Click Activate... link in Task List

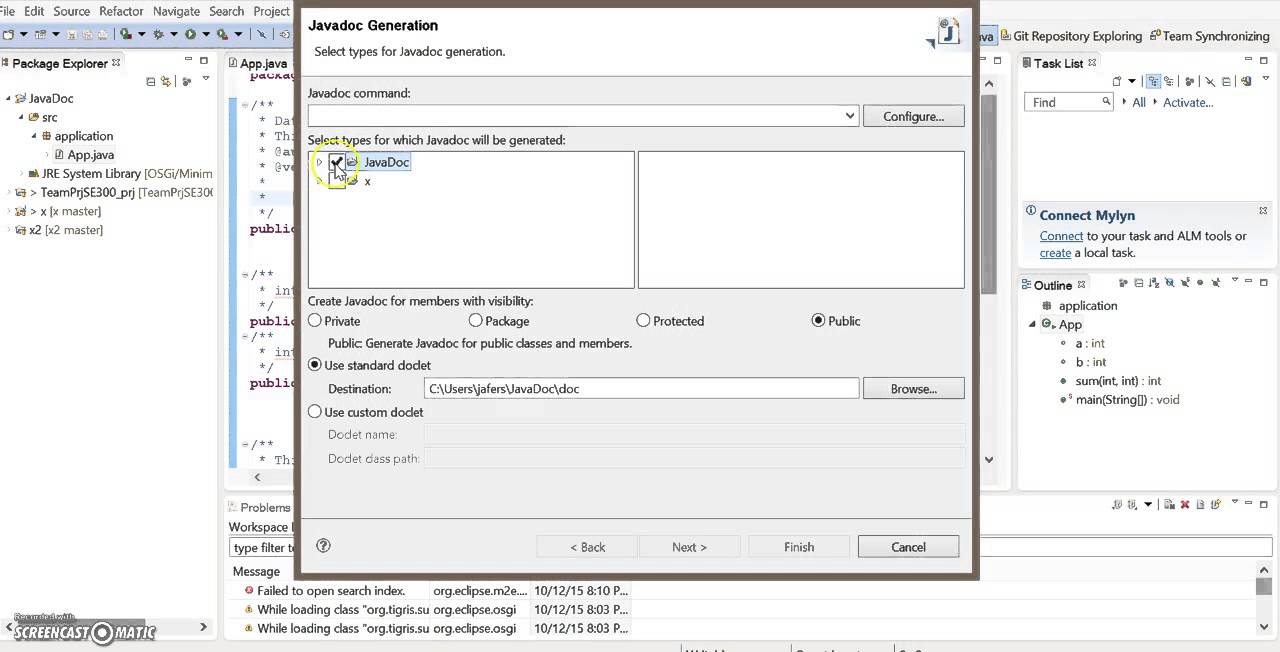tap(1188, 102)
